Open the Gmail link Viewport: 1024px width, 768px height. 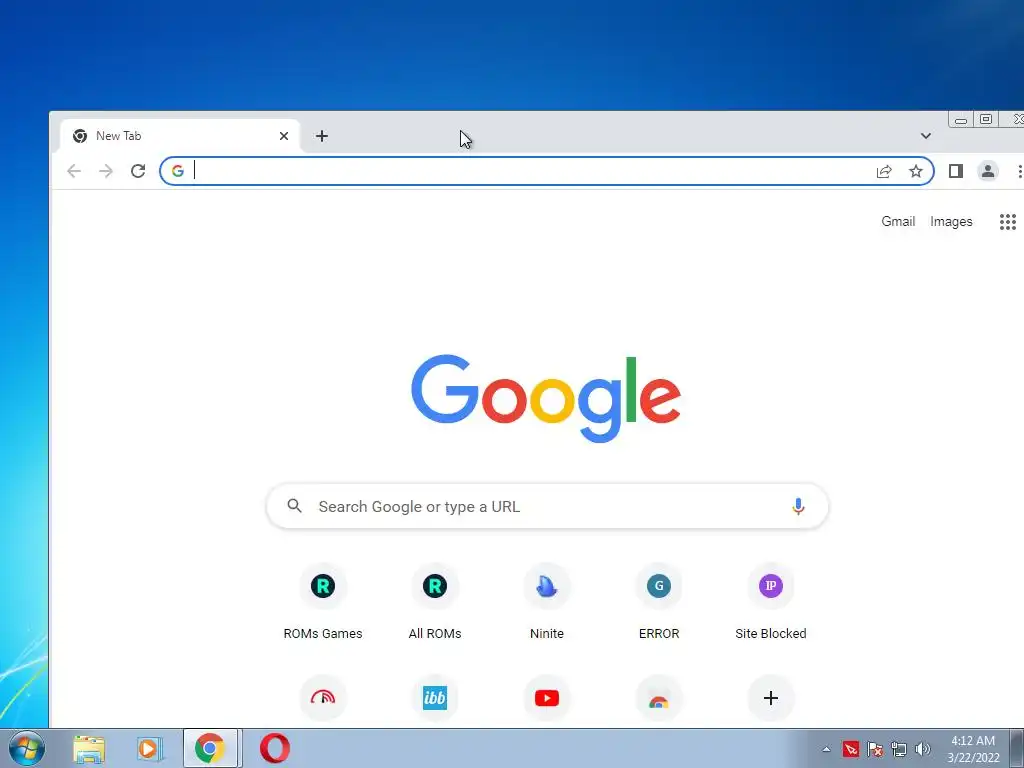[898, 221]
